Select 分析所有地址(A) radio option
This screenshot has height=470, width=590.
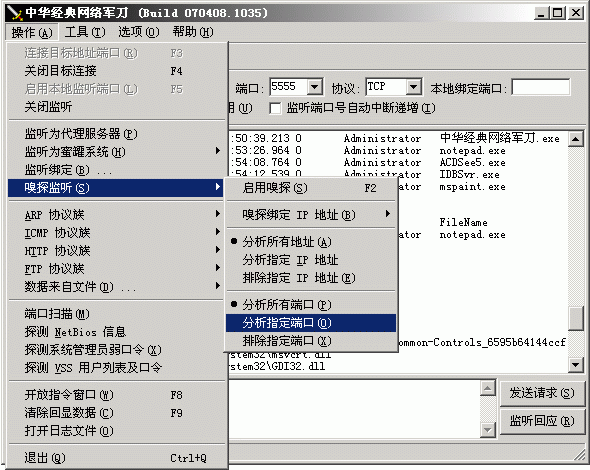[x=311, y=242]
